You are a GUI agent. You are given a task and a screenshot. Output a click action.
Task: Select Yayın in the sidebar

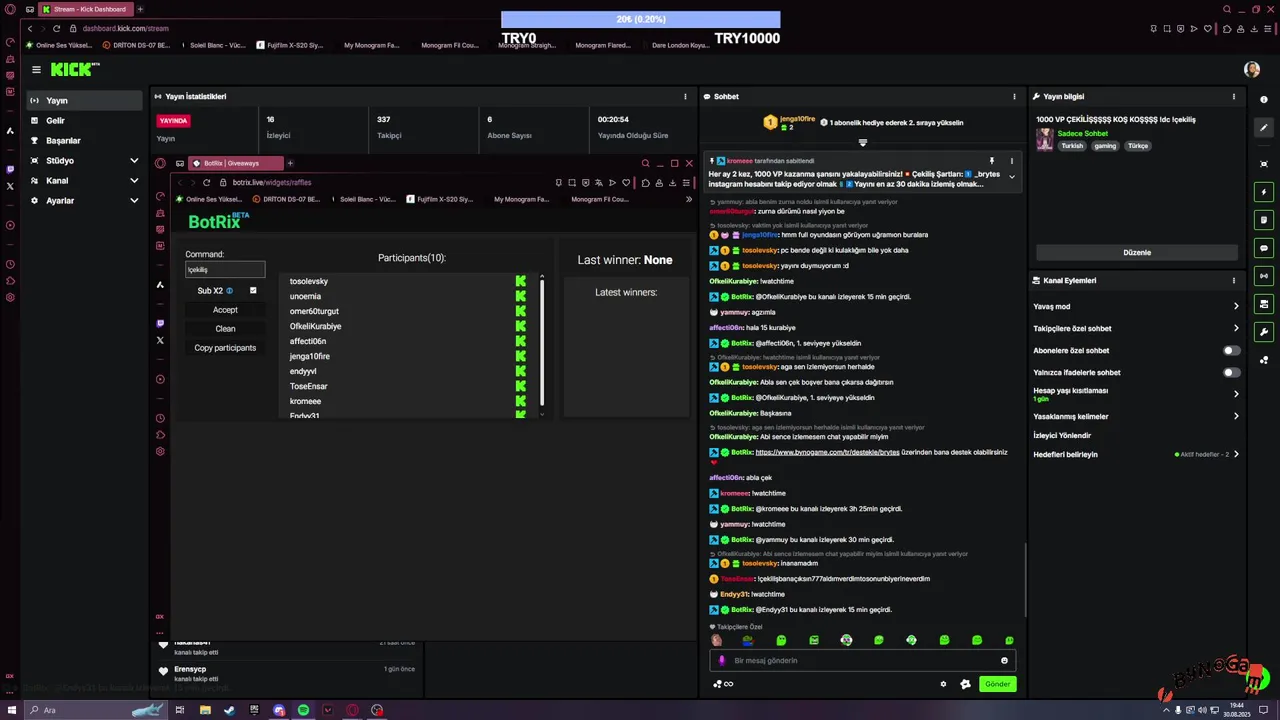pos(85,101)
